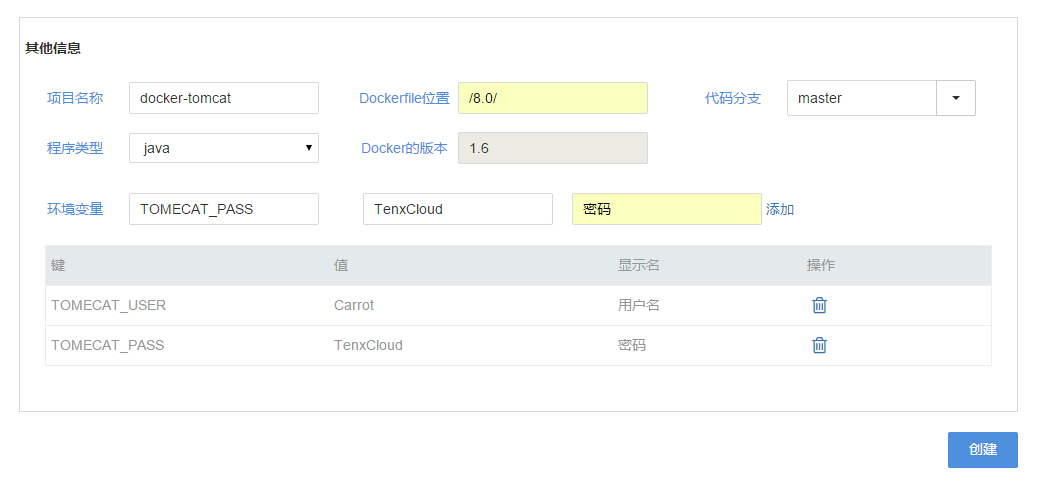The width and height of the screenshot is (1042, 482).
Task: Click the 键 column header
Action: (58, 265)
